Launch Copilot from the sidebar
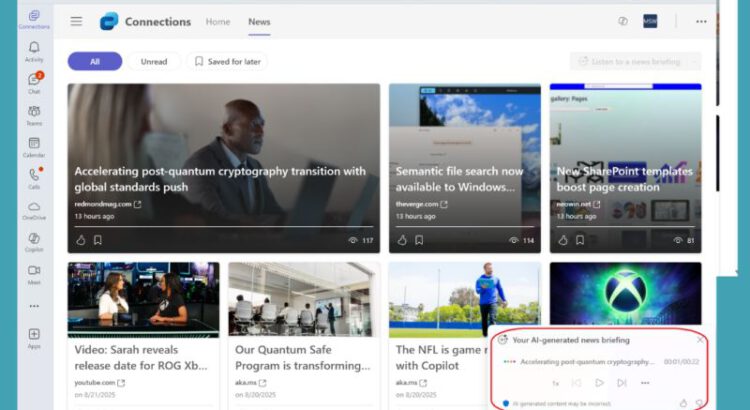 point(34,242)
